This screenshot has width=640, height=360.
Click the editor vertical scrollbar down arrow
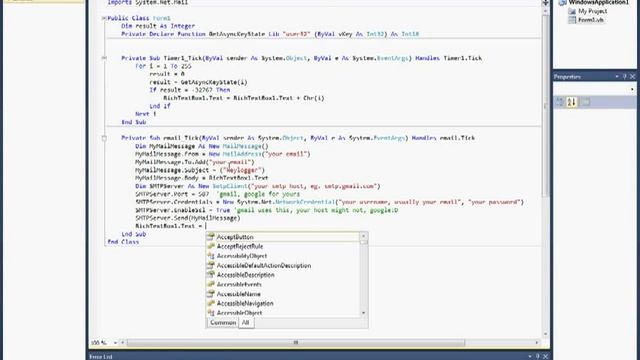click(x=545, y=334)
